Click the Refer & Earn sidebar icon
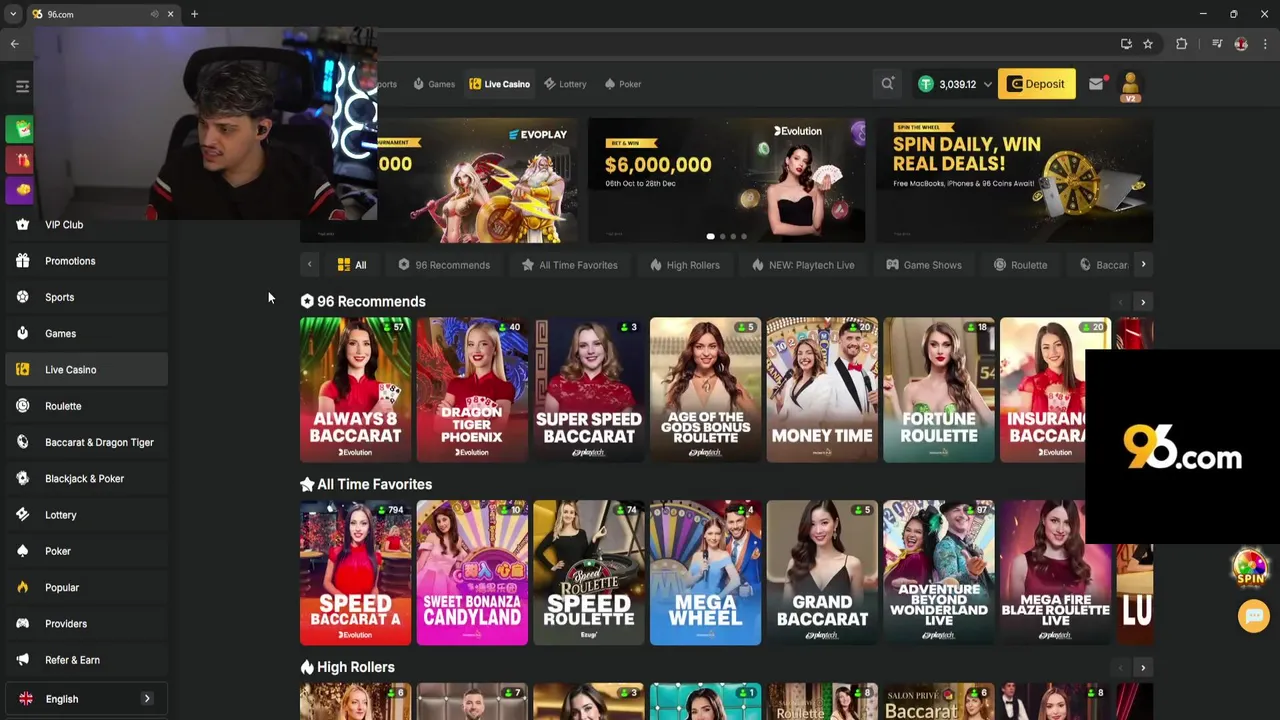Screen dimensions: 1280x720 (22, 660)
